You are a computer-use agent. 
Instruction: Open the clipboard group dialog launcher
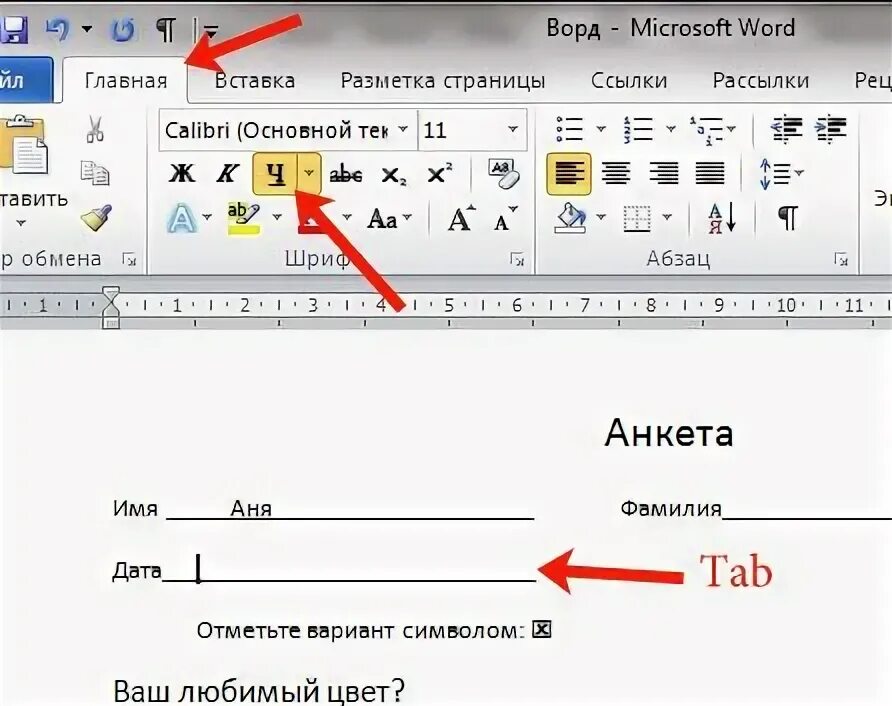click(x=129, y=260)
